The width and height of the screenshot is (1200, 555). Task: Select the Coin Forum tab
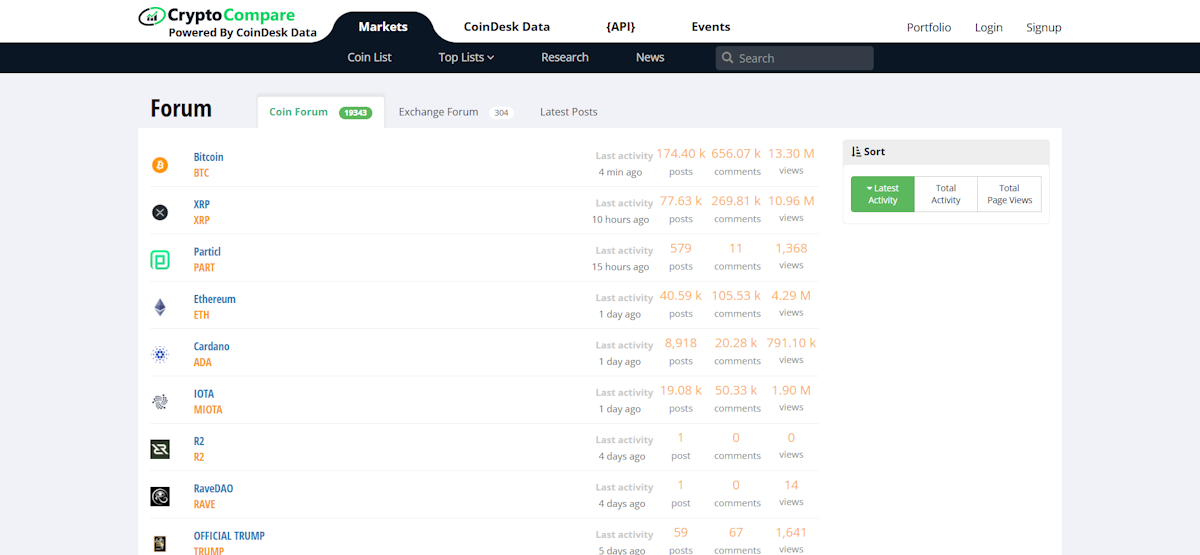(x=320, y=112)
